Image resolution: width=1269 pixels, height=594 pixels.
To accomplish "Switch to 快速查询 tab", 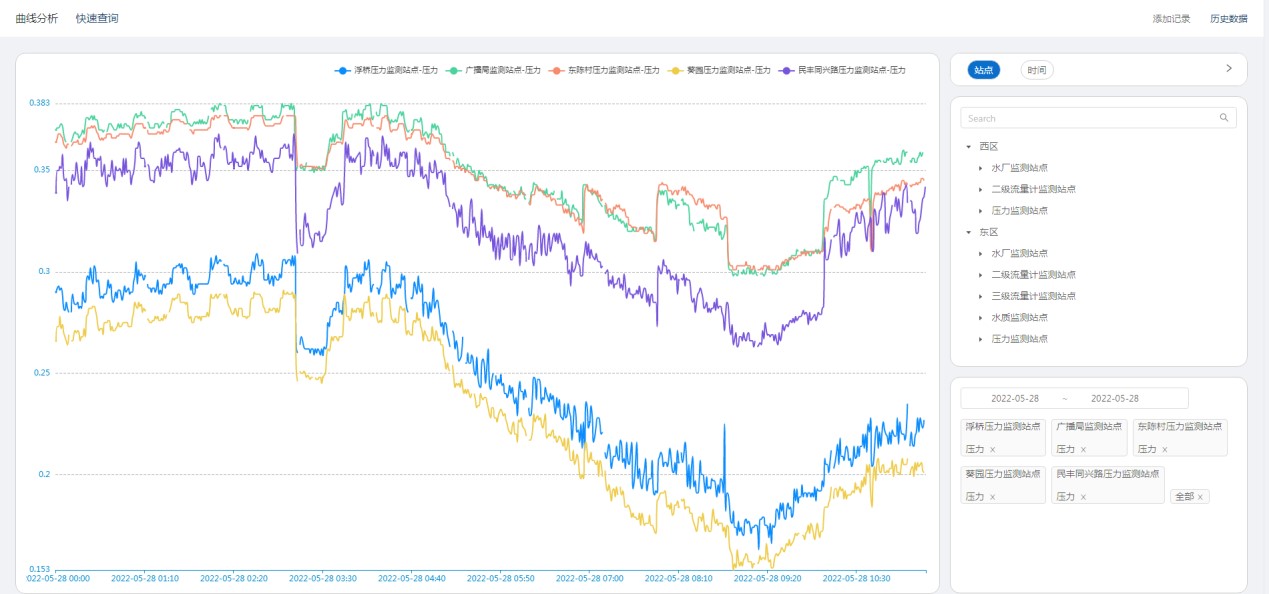I will 97,19.
